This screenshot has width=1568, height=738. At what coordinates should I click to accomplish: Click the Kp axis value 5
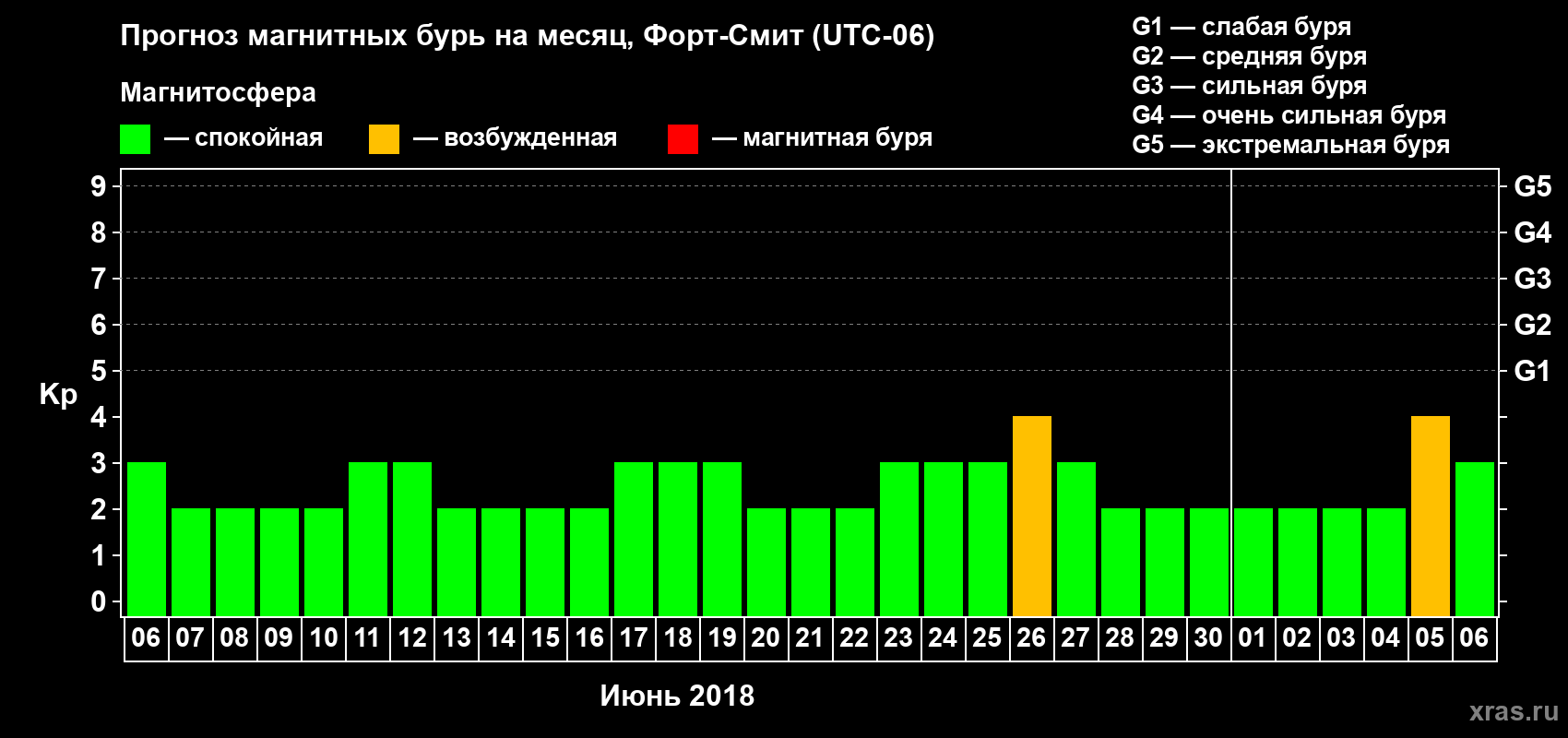coord(99,371)
